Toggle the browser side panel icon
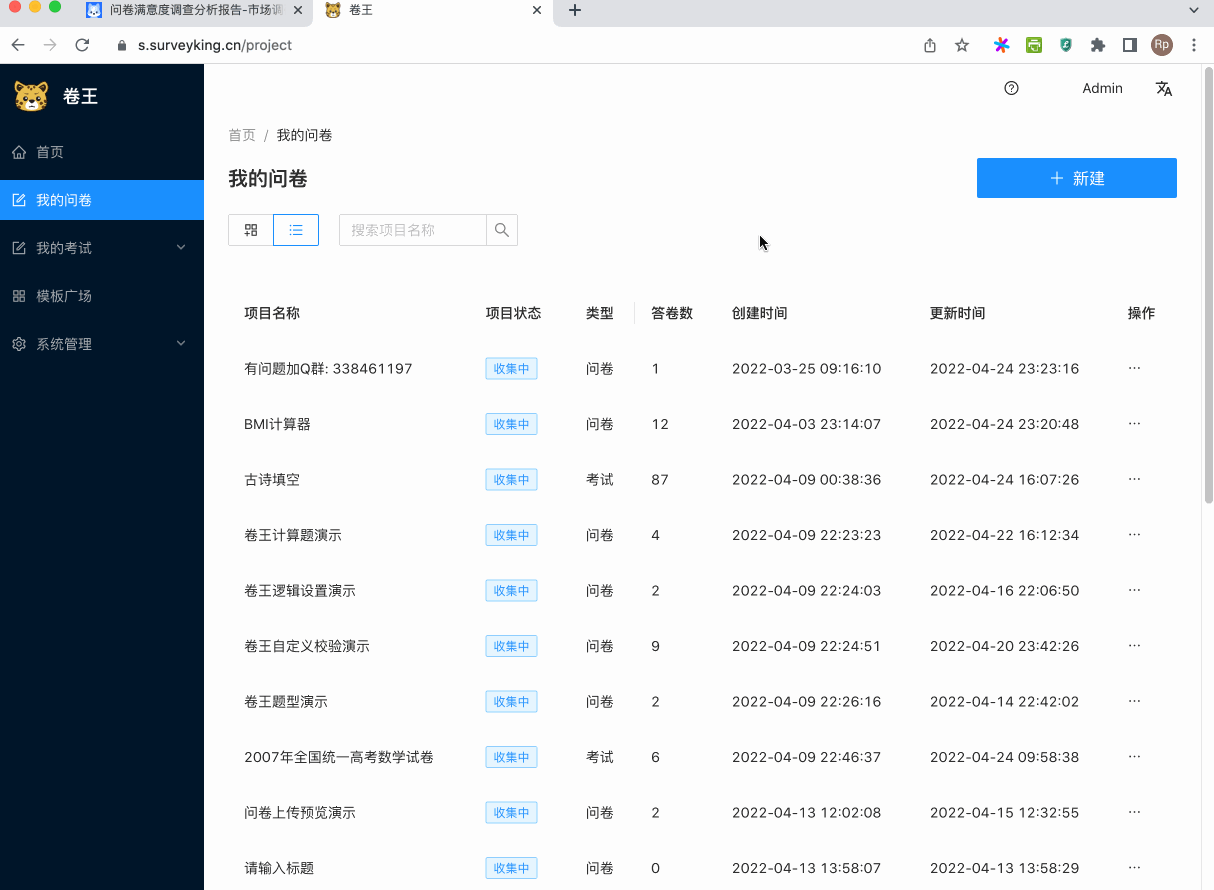Viewport: 1214px width, 890px height. coord(1130,45)
